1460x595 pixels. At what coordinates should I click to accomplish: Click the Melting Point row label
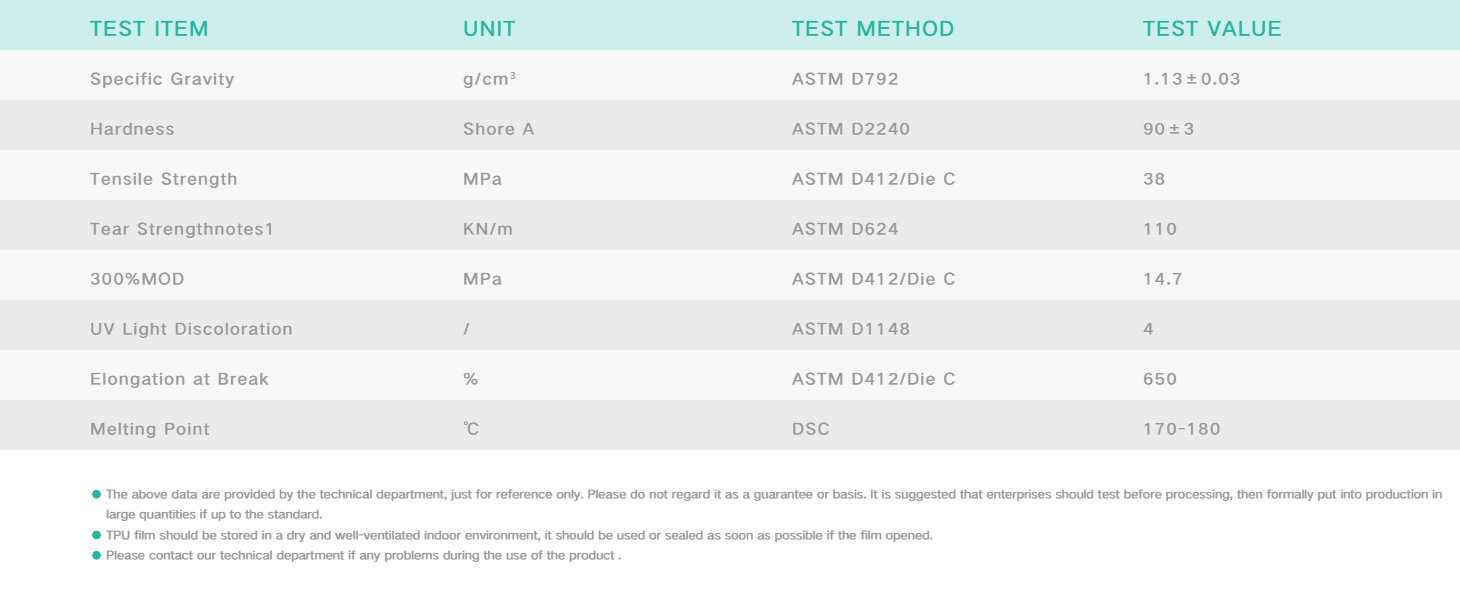coord(150,429)
